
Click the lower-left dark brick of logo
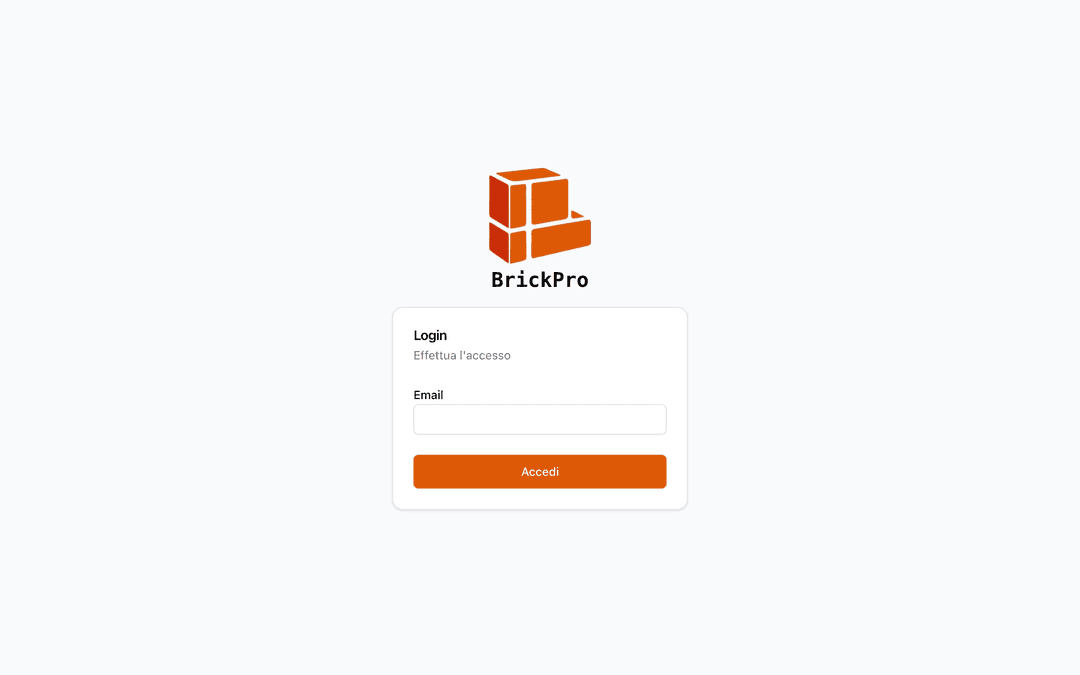[499, 242]
